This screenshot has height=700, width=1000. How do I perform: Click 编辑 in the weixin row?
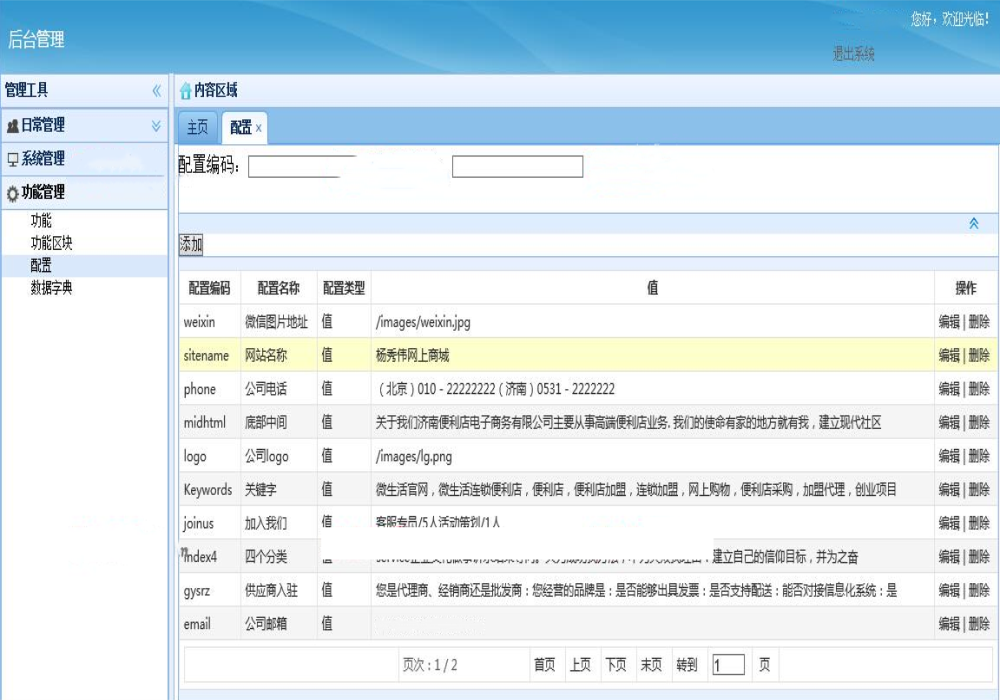[x=949, y=322]
